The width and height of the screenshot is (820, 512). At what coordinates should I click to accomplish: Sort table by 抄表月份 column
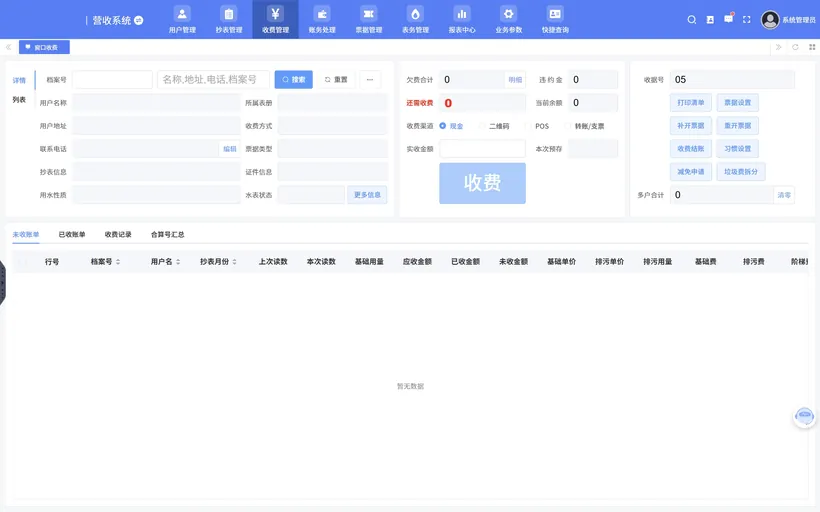218,261
